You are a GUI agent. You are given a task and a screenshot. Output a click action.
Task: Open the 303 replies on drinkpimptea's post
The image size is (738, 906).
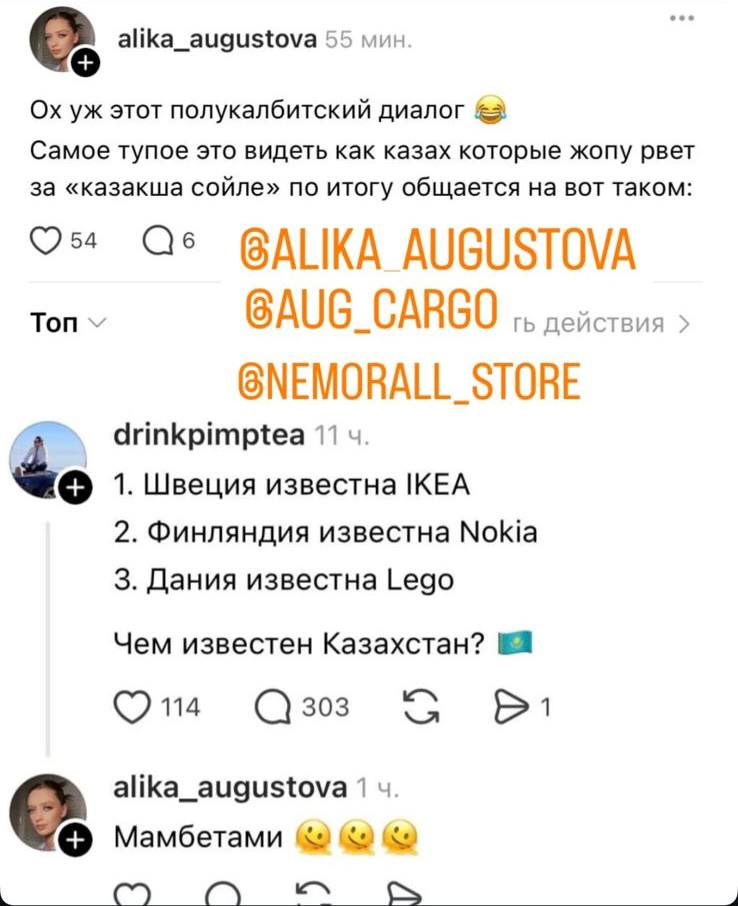coord(273,708)
